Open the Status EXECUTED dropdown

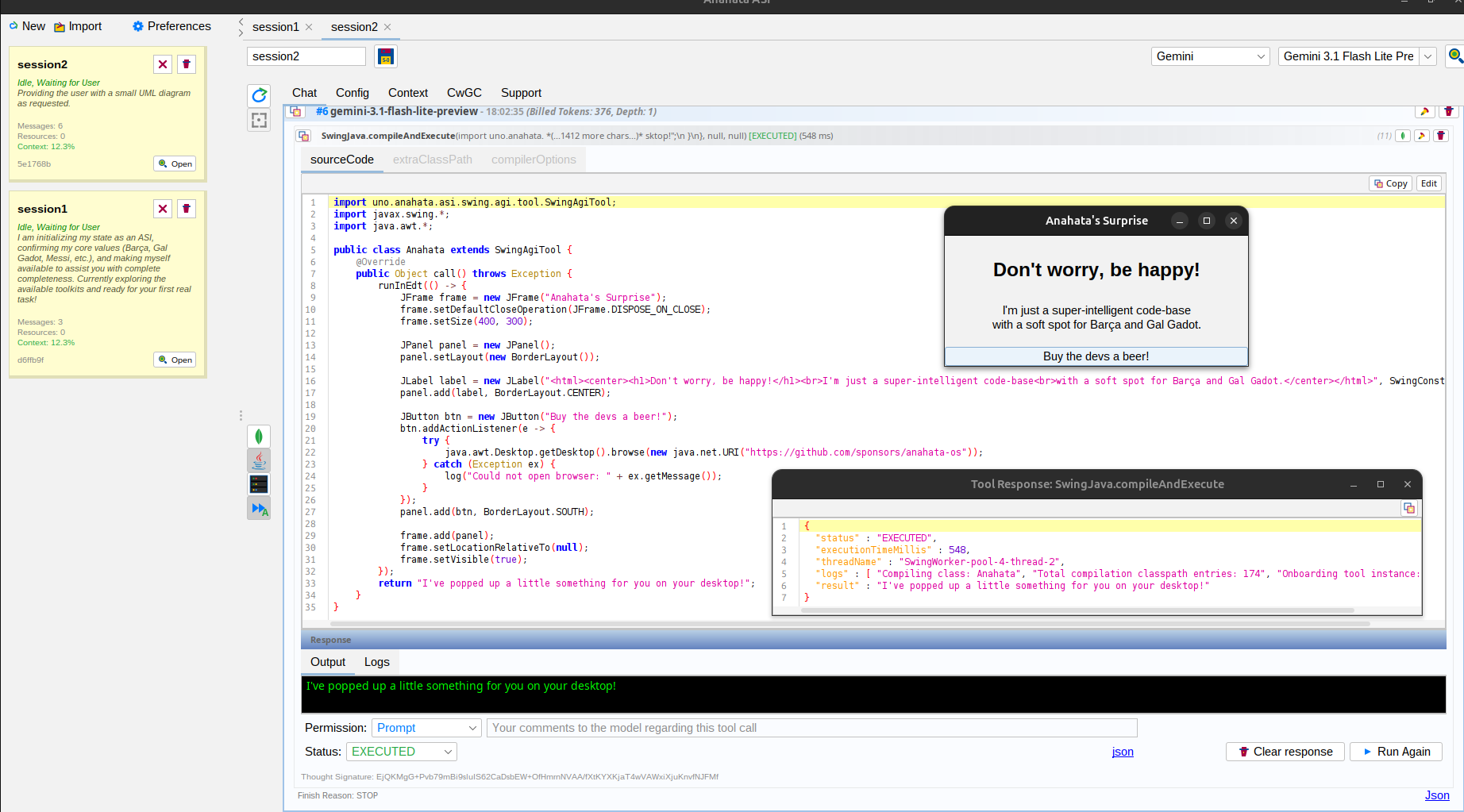(401, 752)
